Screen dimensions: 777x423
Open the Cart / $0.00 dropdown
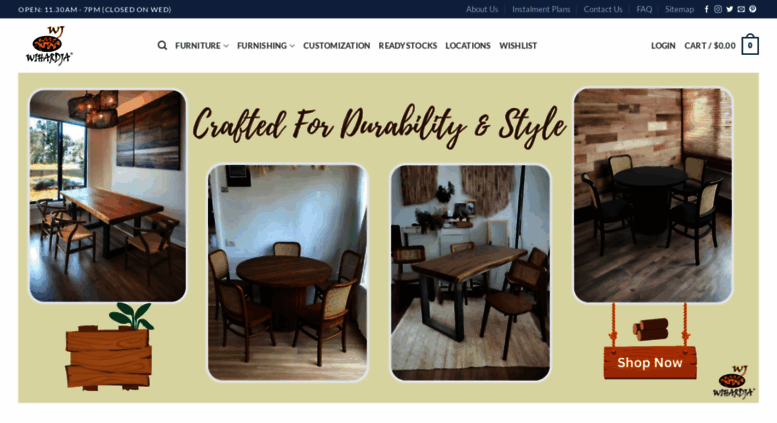[710, 46]
